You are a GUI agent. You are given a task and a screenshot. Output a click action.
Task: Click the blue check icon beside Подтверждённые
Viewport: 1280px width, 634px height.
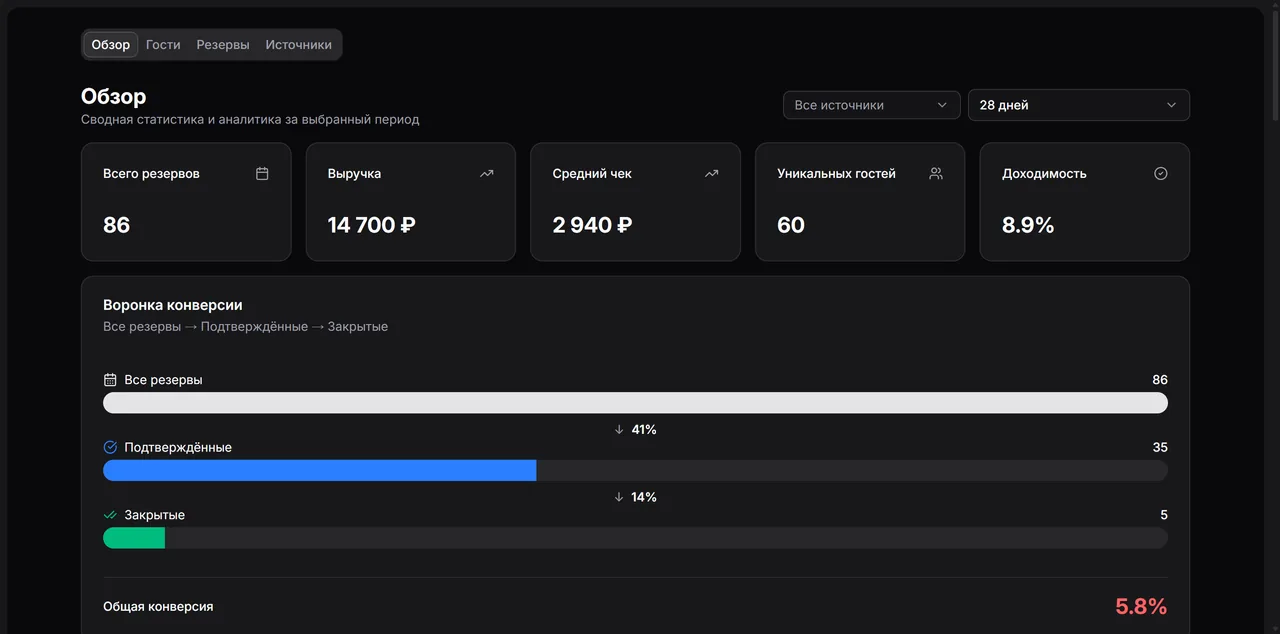coord(111,447)
